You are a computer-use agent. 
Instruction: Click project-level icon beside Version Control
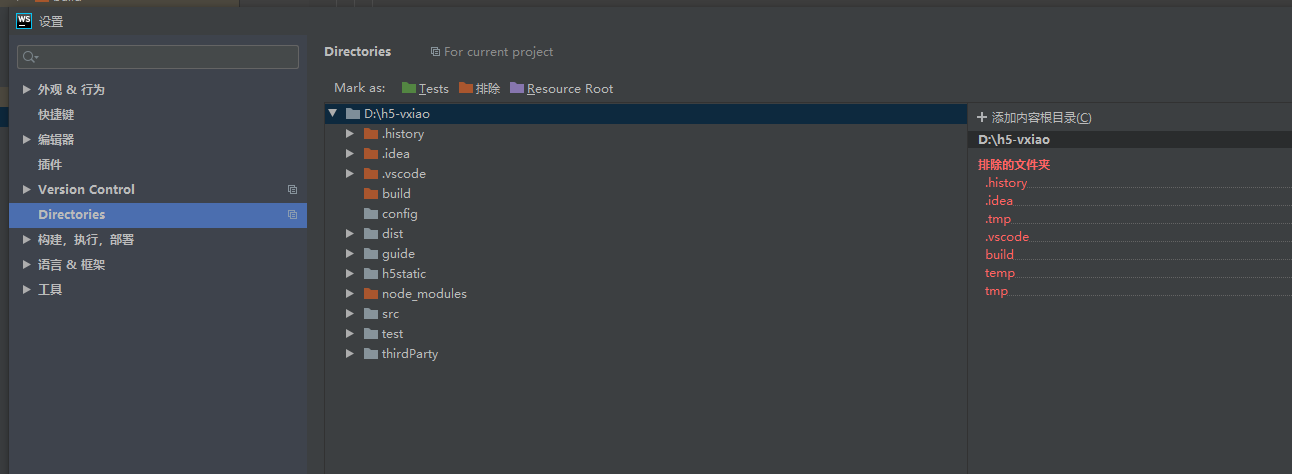(x=292, y=190)
